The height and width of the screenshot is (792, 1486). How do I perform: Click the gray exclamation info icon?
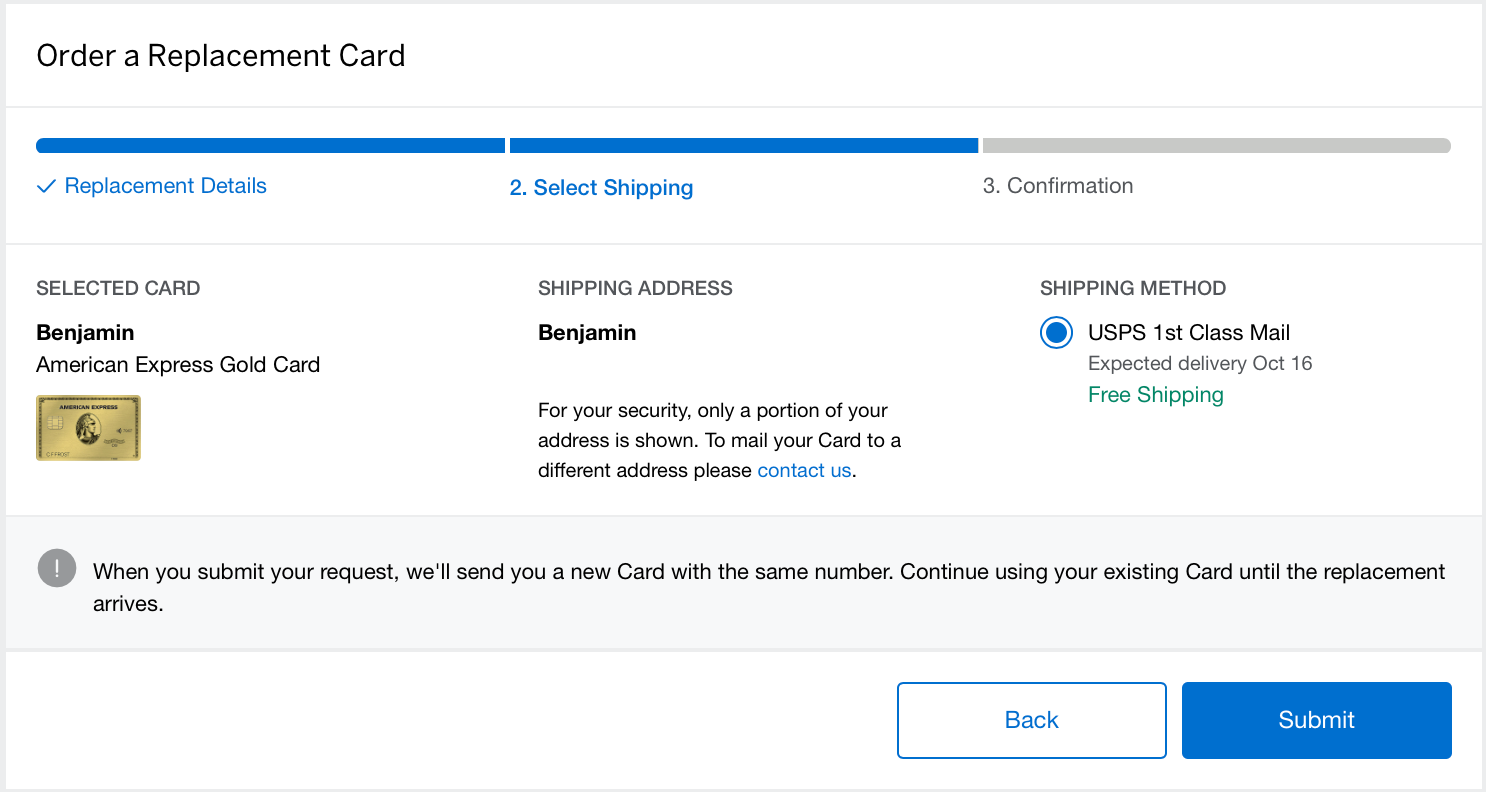[57, 569]
